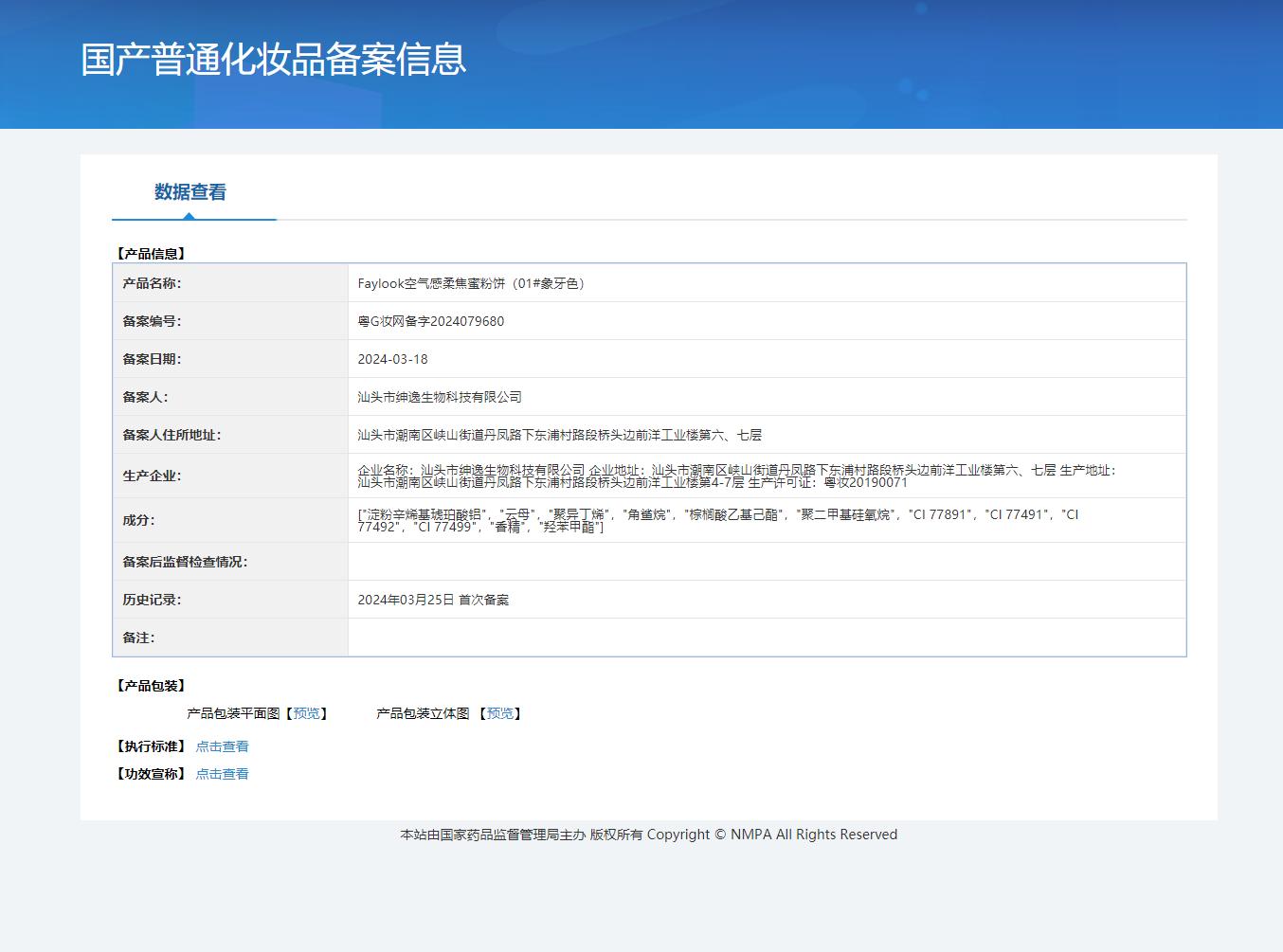
Task: Click the 成分 ingredients list text
Action: (717, 520)
